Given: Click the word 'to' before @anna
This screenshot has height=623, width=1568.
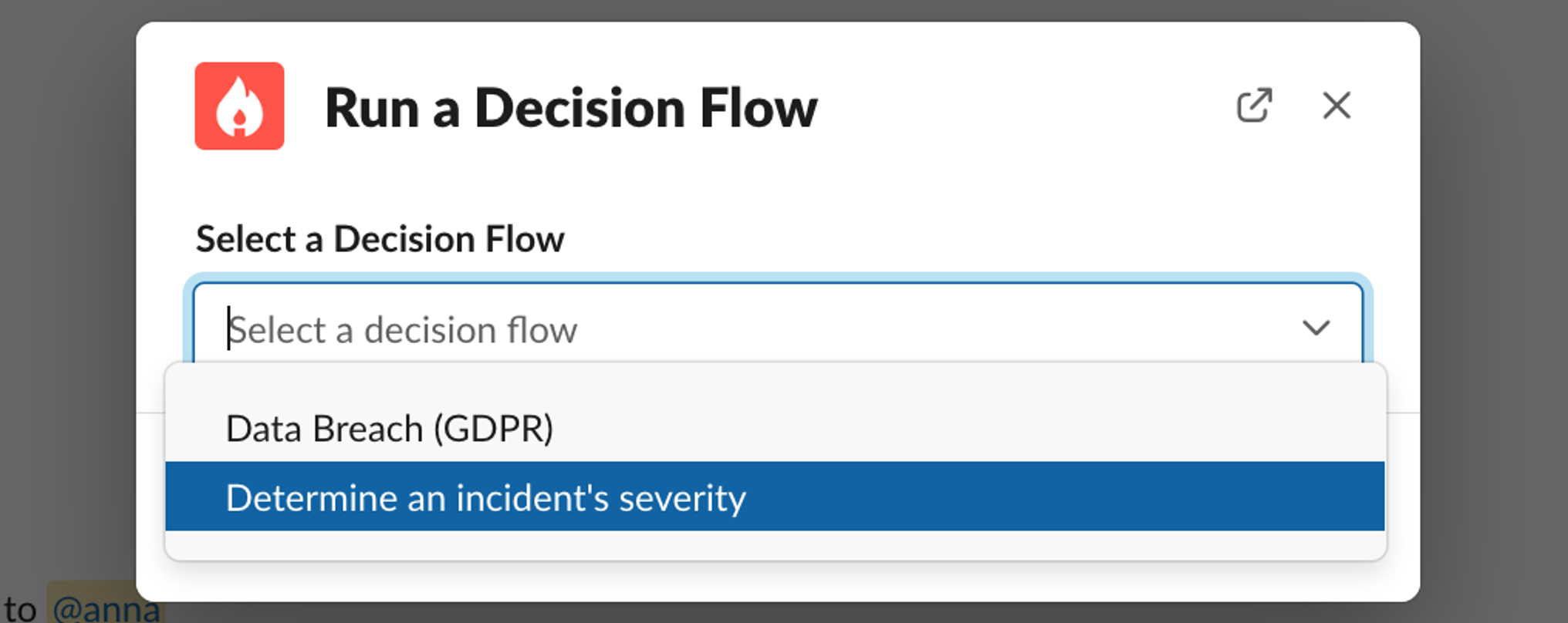Looking at the screenshot, I should (20, 609).
